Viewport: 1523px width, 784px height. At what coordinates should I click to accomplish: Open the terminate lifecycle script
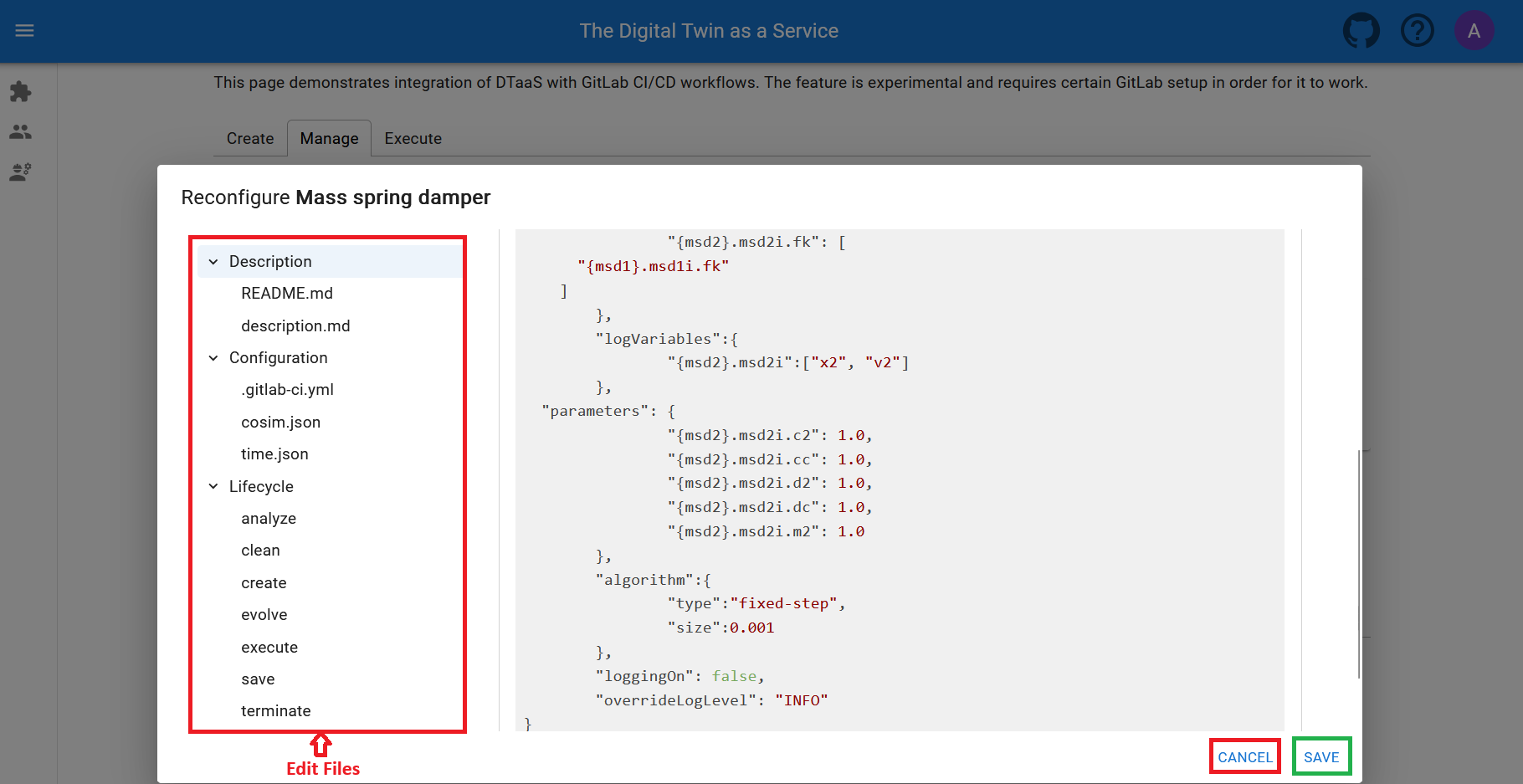pyautogui.click(x=276, y=710)
